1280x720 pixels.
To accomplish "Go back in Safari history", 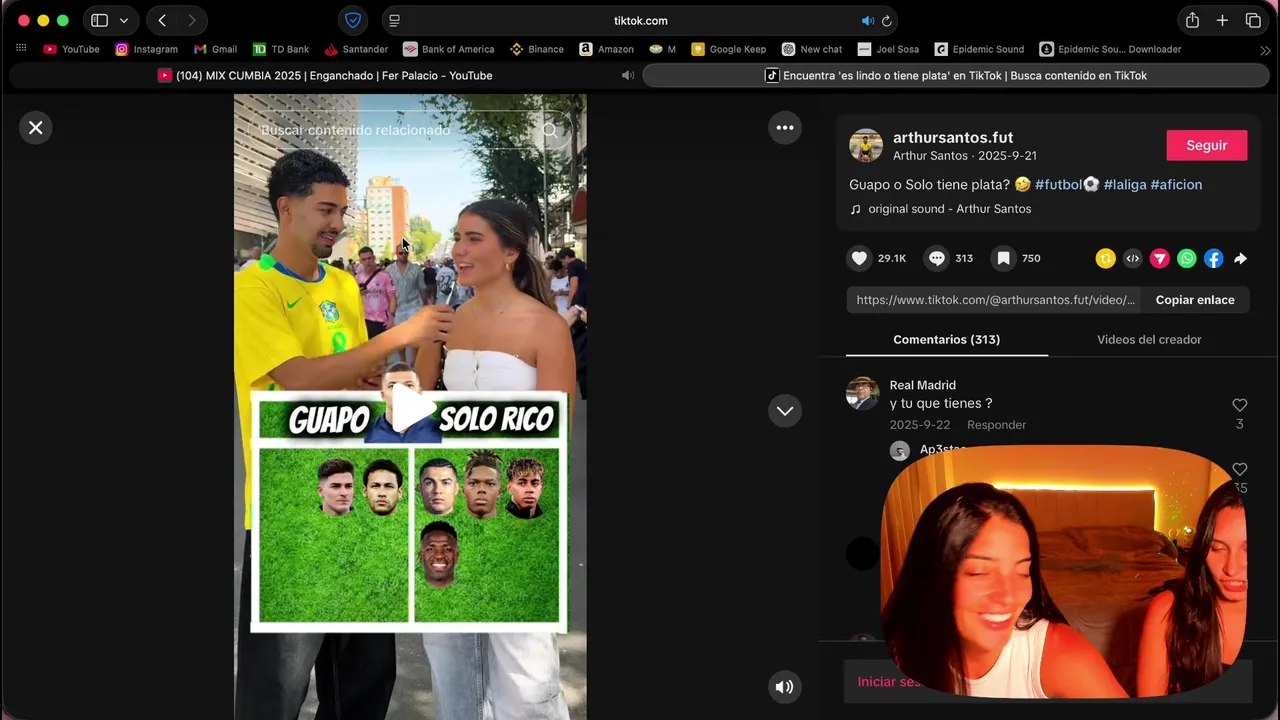I will pyautogui.click(x=162, y=20).
